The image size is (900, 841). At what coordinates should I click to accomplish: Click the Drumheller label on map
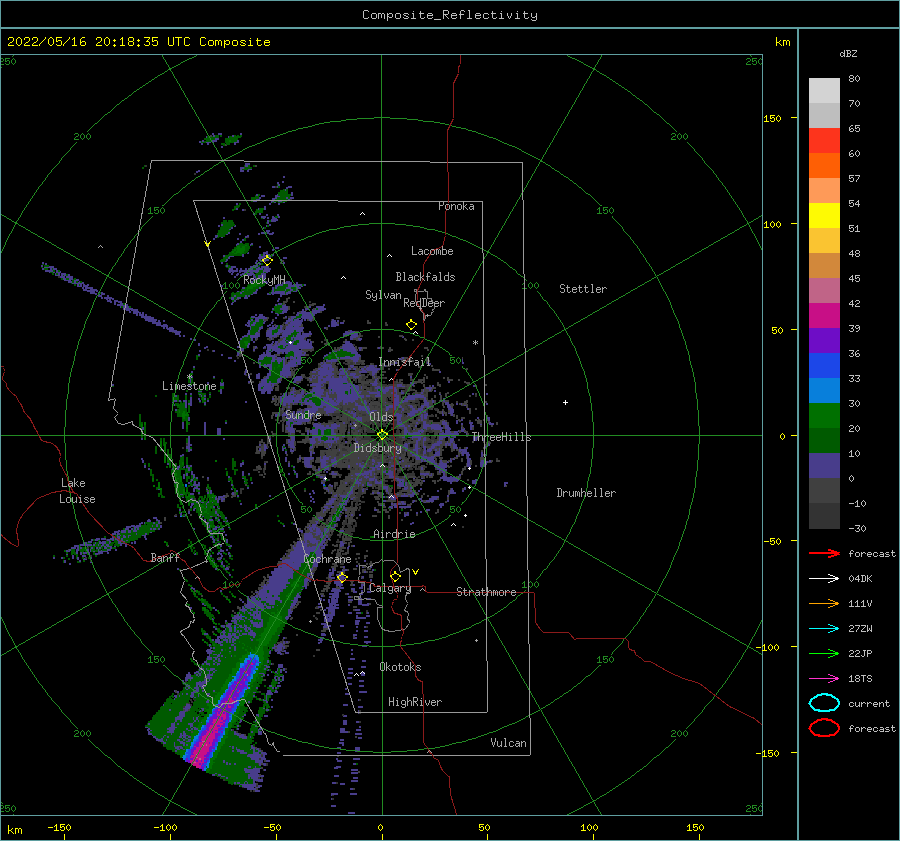[586, 493]
